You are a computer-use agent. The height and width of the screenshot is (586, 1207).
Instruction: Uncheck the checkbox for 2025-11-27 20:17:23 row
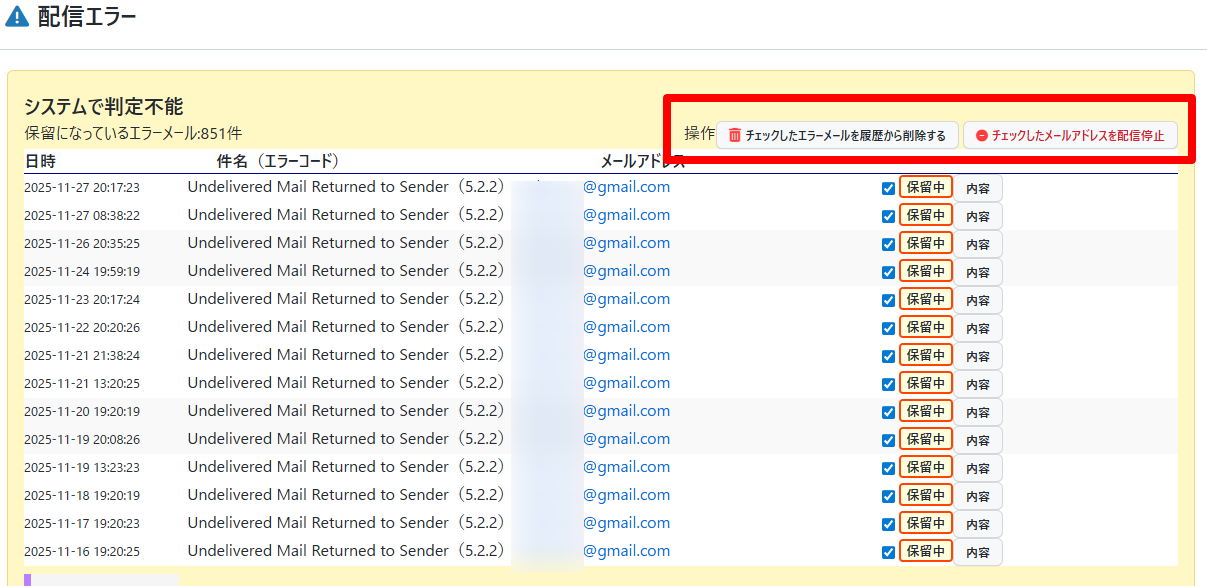889,188
